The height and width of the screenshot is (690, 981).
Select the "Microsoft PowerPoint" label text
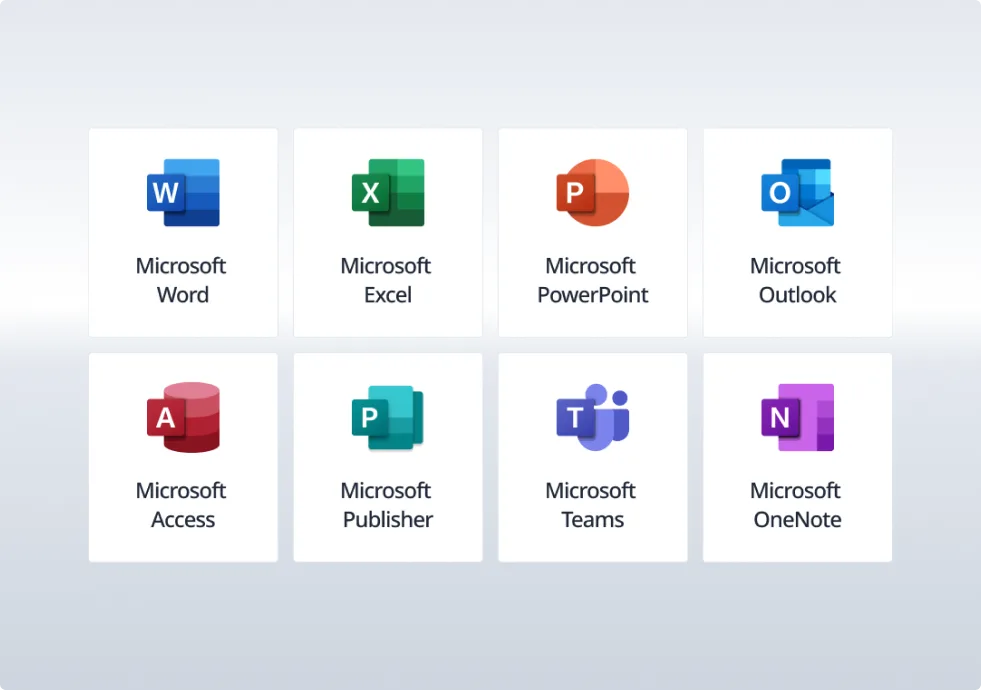(x=592, y=280)
